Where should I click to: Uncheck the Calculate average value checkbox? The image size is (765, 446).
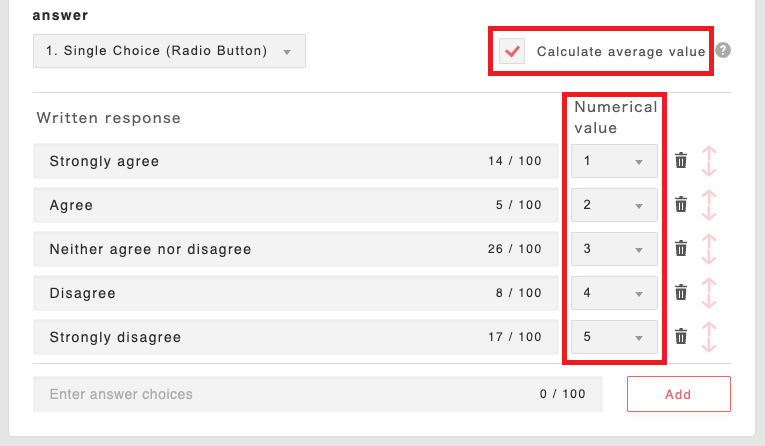(x=512, y=52)
